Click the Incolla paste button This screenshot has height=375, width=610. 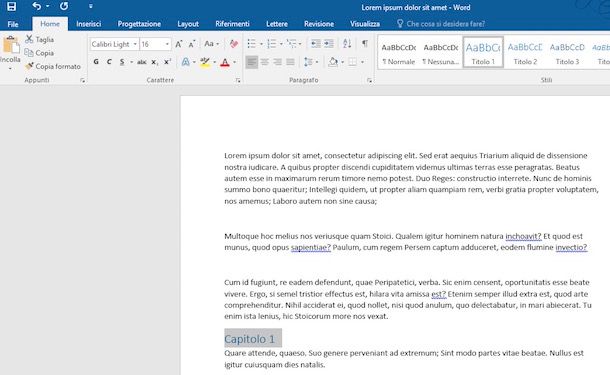[11, 52]
